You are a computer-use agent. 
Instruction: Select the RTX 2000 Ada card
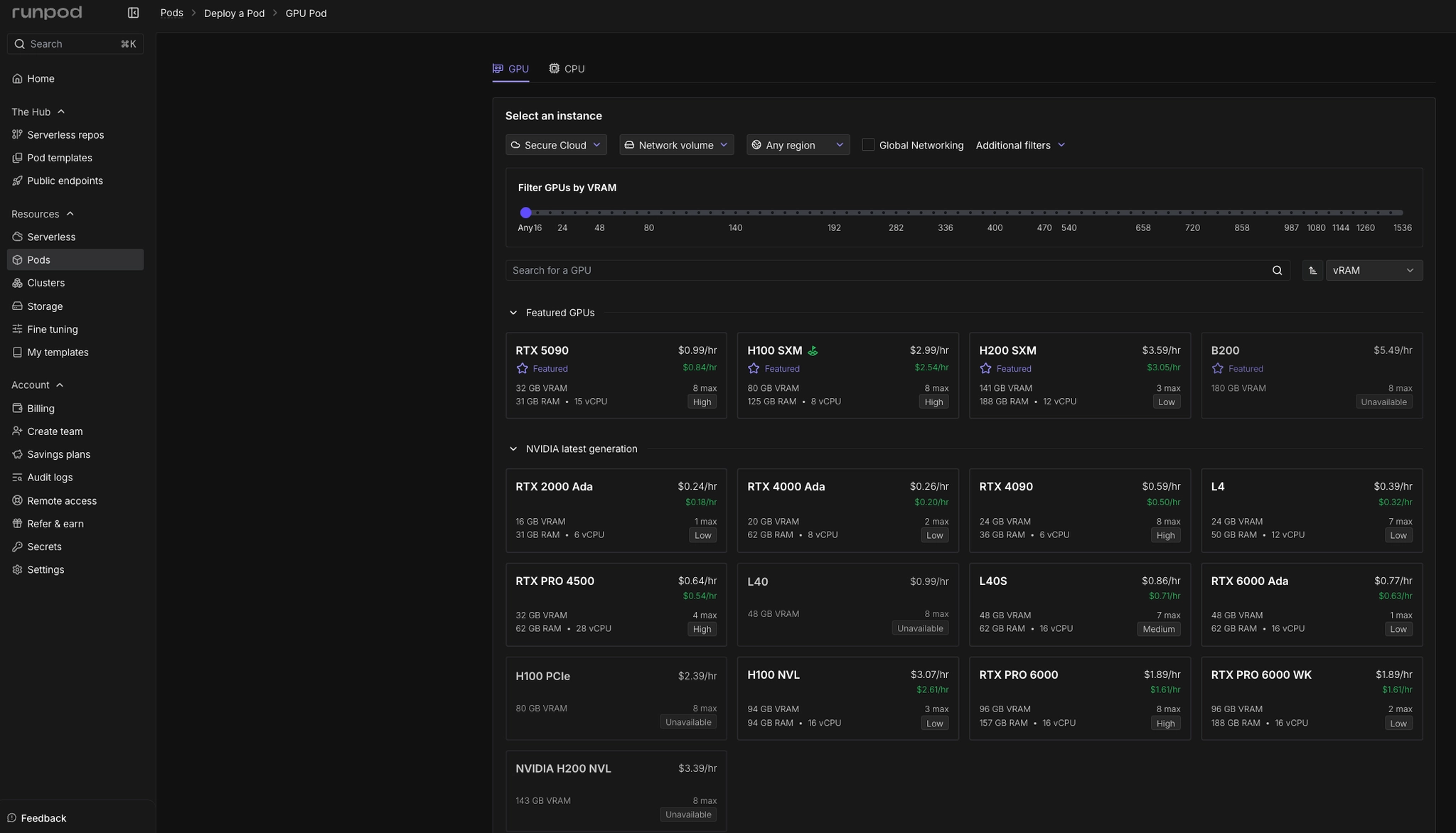616,510
